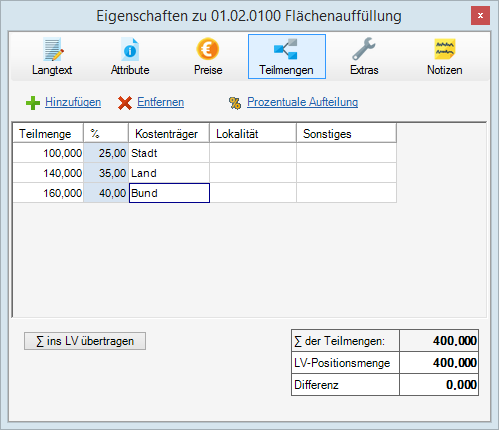The image size is (499, 430).
Task: Click the Lokalität cell in Bund row
Action: point(253,193)
